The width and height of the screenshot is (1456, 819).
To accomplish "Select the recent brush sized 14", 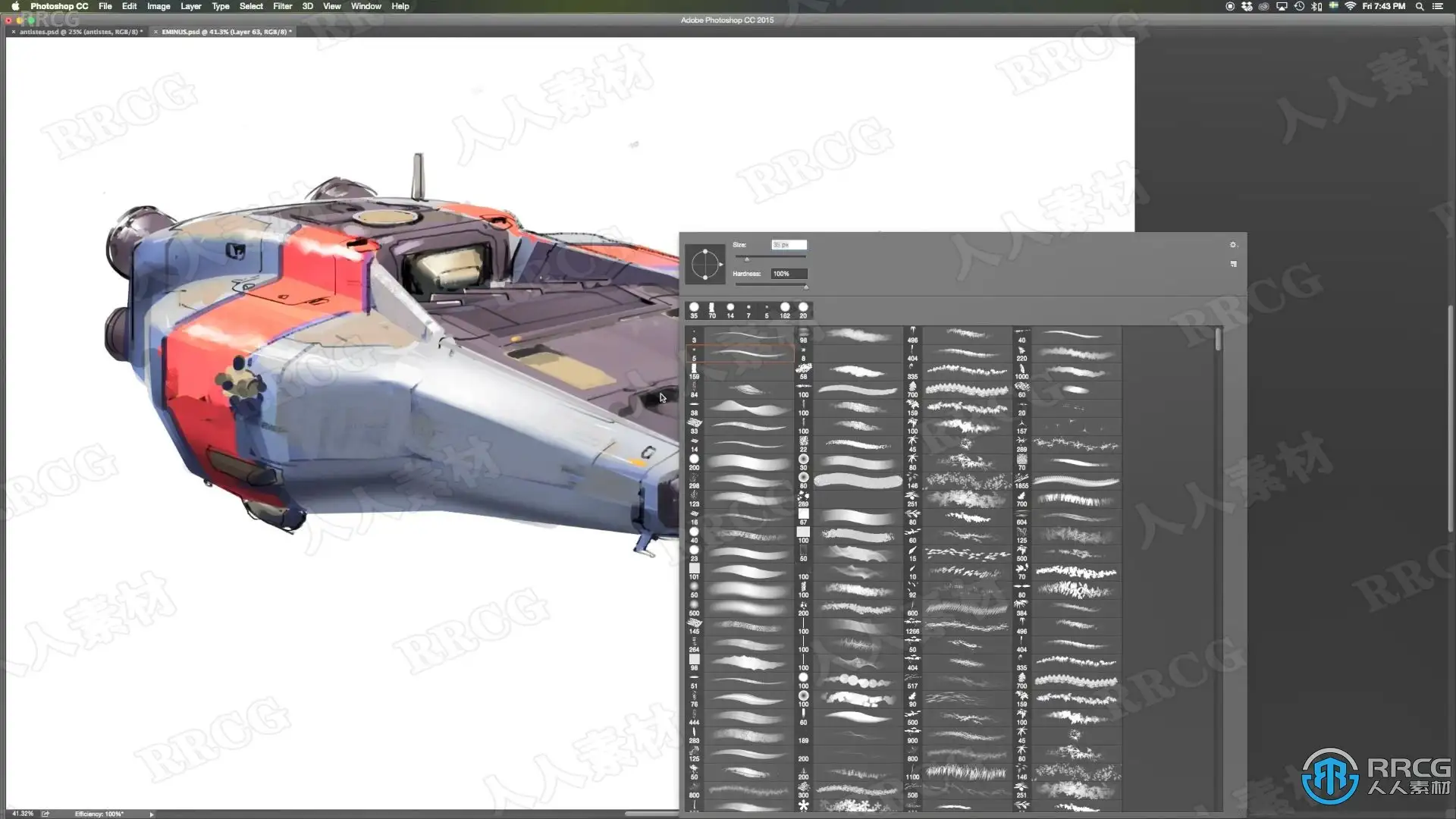I will click(730, 309).
